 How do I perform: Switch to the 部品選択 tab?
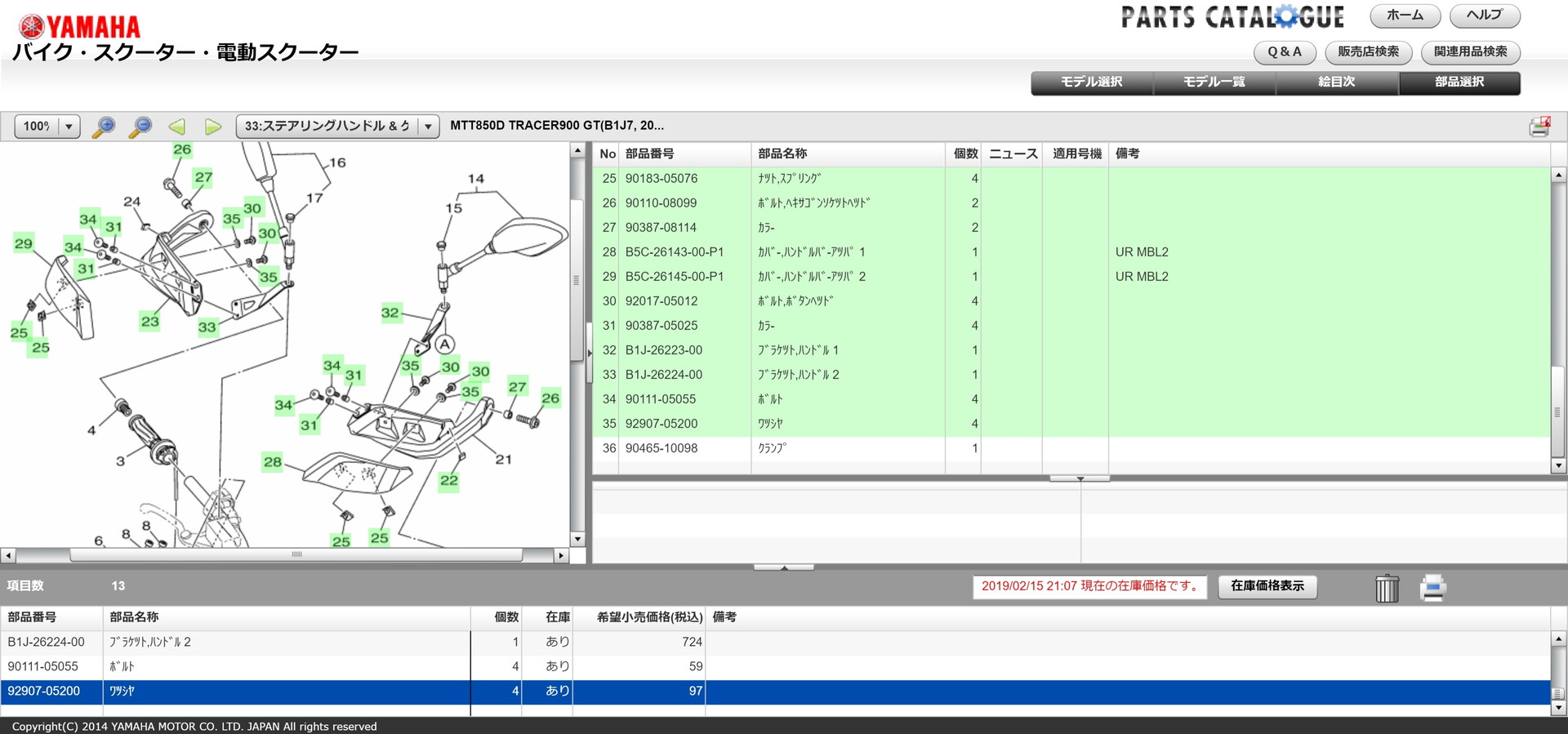tap(1459, 82)
